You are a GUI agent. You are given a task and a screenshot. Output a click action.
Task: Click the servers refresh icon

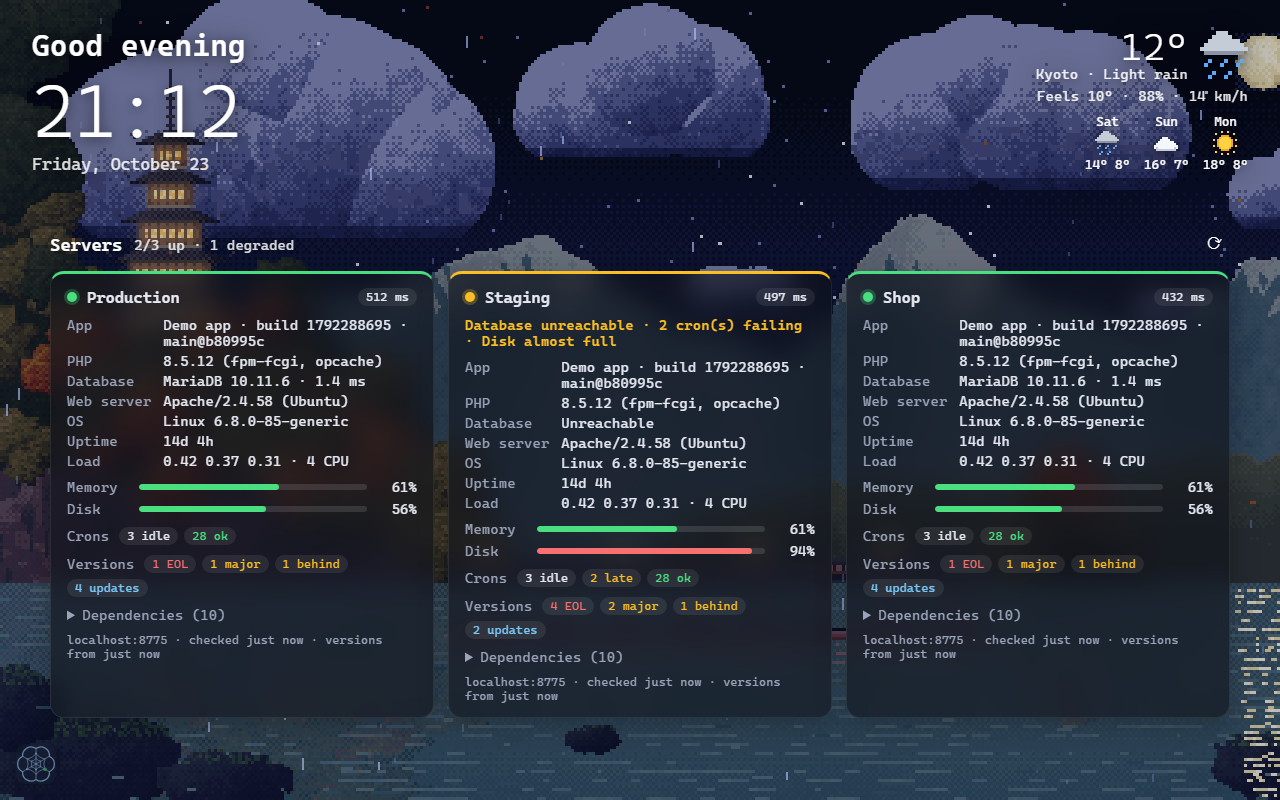(x=1214, y=243)
